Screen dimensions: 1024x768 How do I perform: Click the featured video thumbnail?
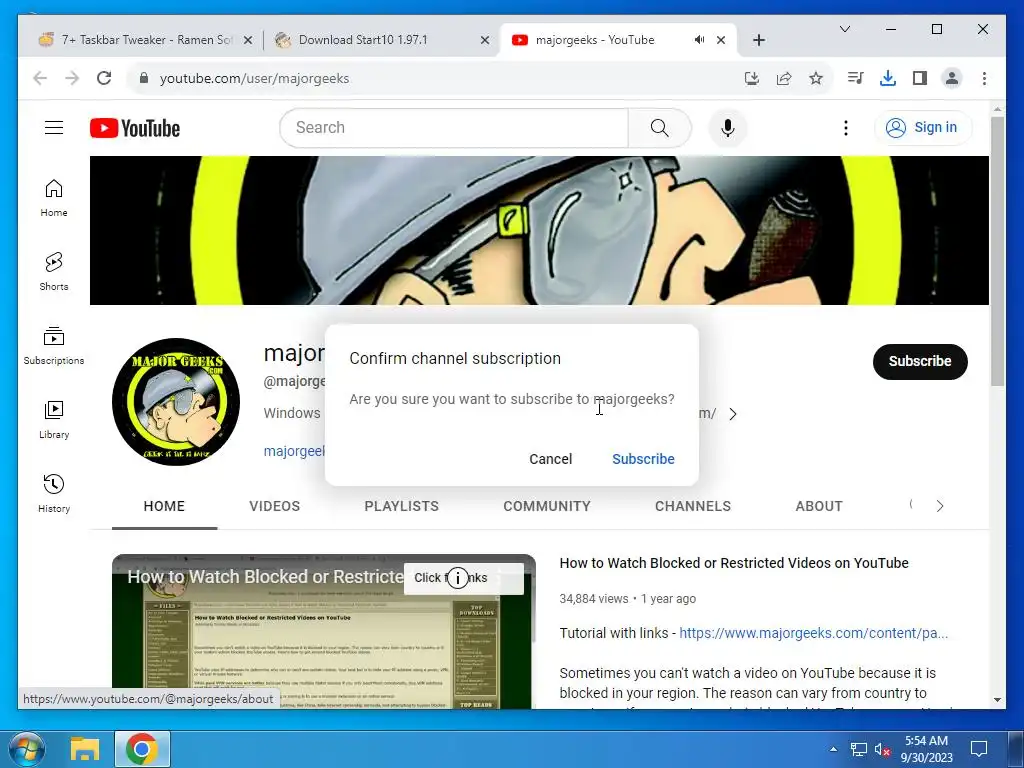323,632
